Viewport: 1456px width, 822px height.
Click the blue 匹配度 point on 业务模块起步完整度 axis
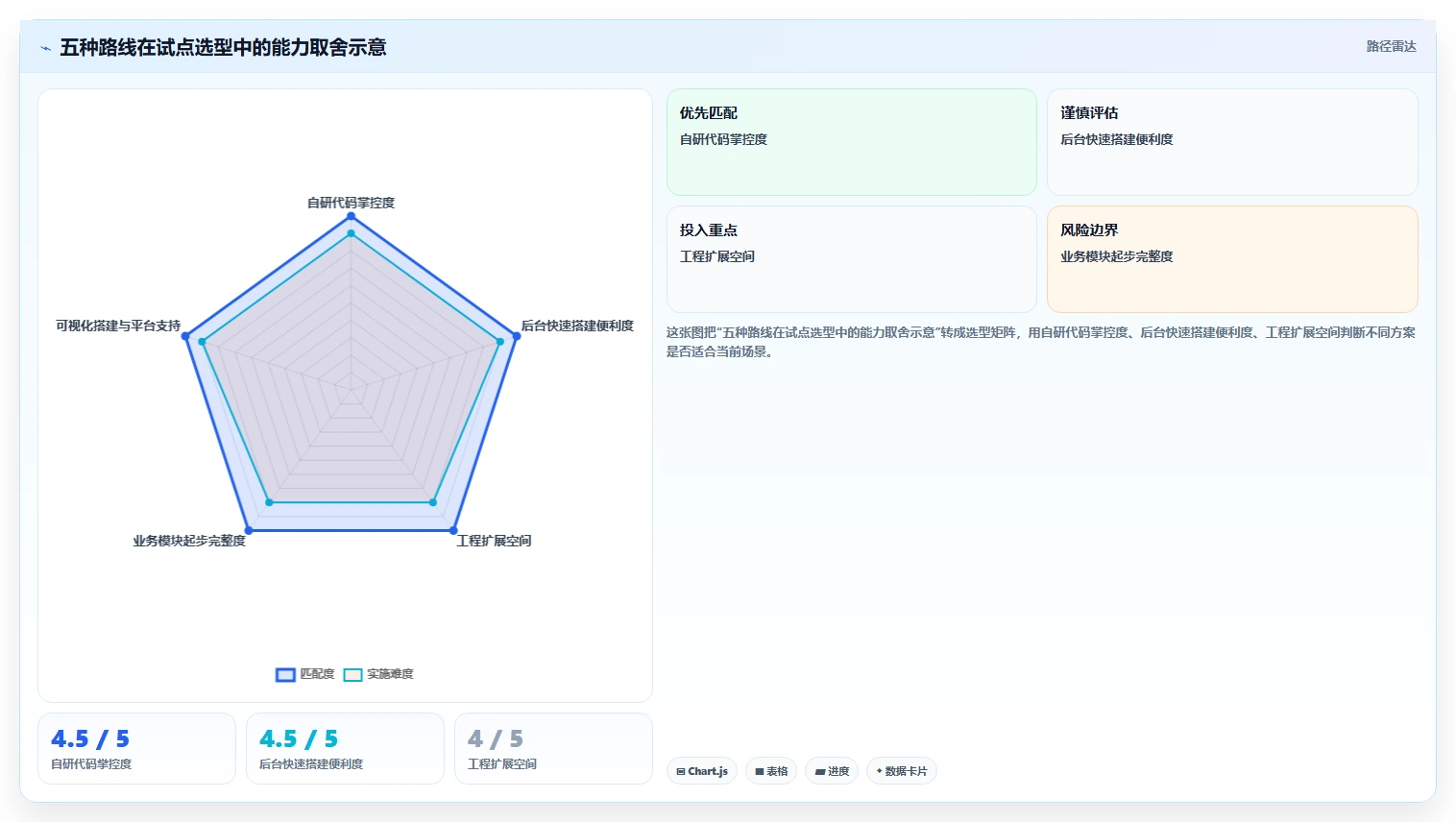point(249,530)
